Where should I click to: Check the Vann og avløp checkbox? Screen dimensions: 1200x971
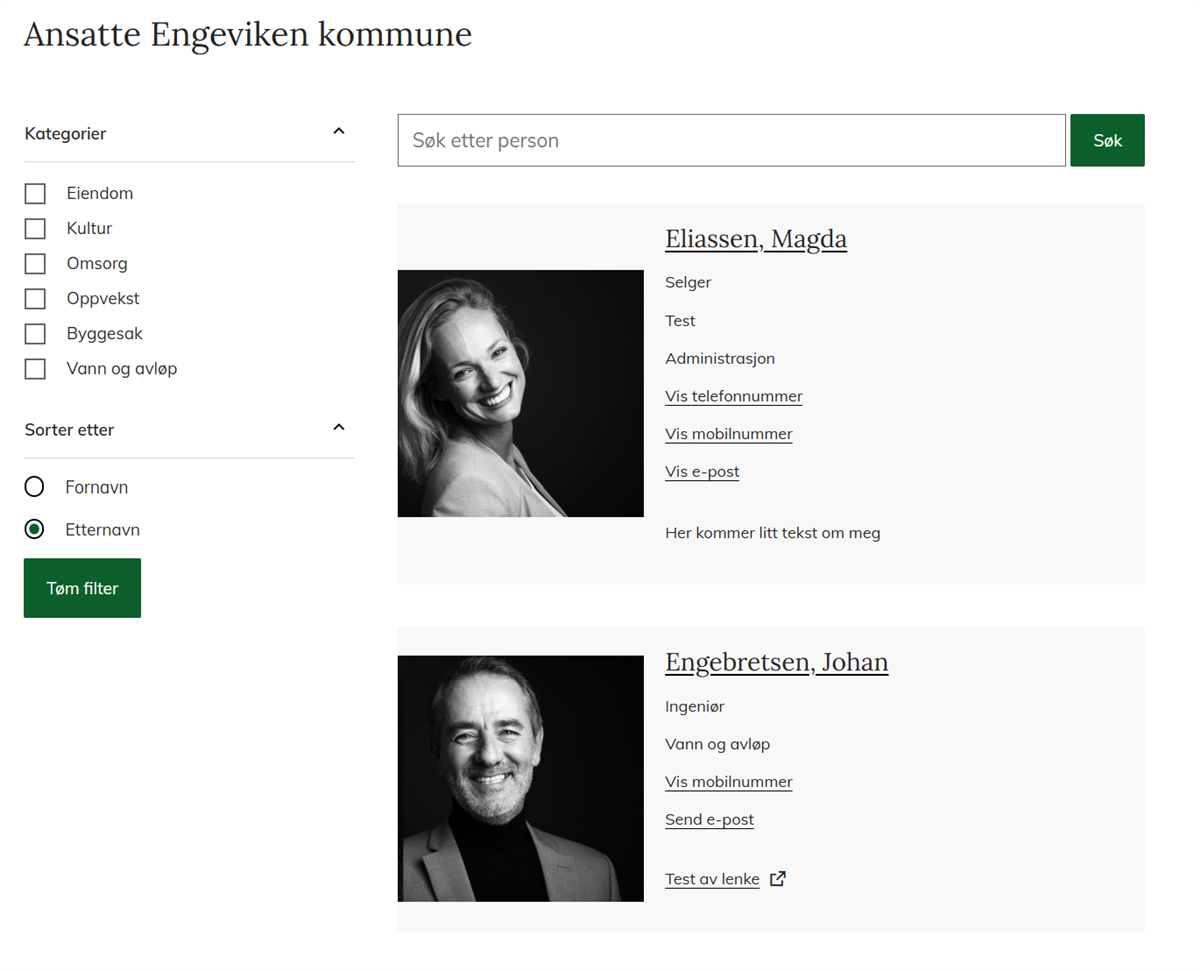(x=35, y=369)
